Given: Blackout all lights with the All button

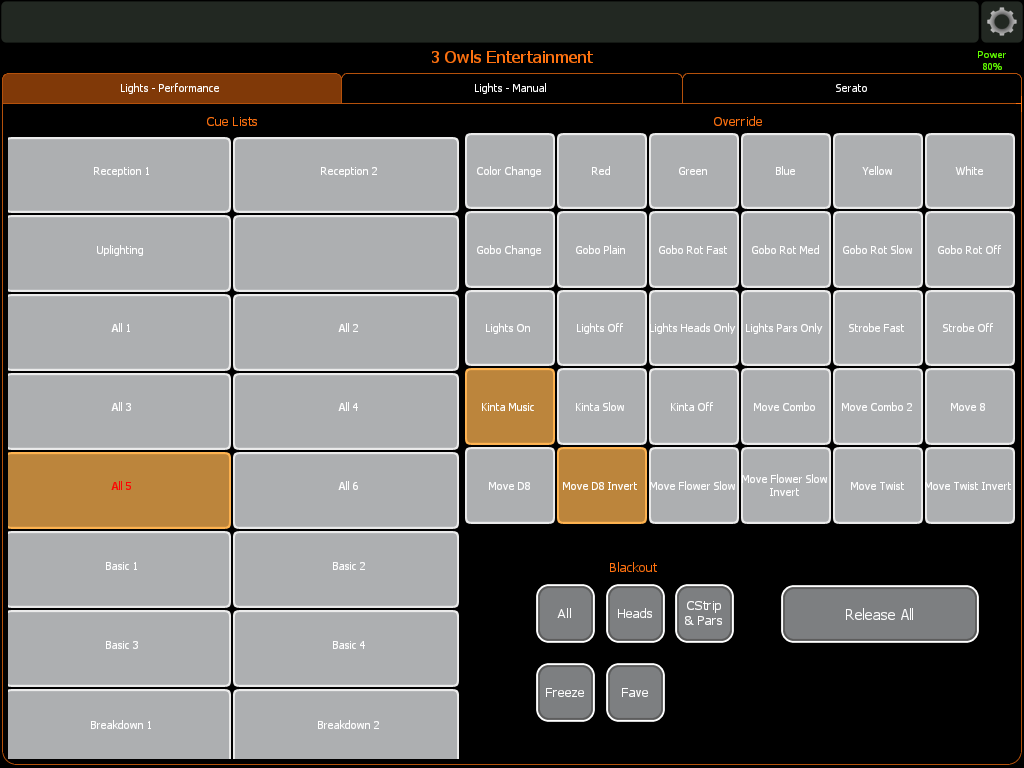Looking at the screenshot, I should [565, 613].
